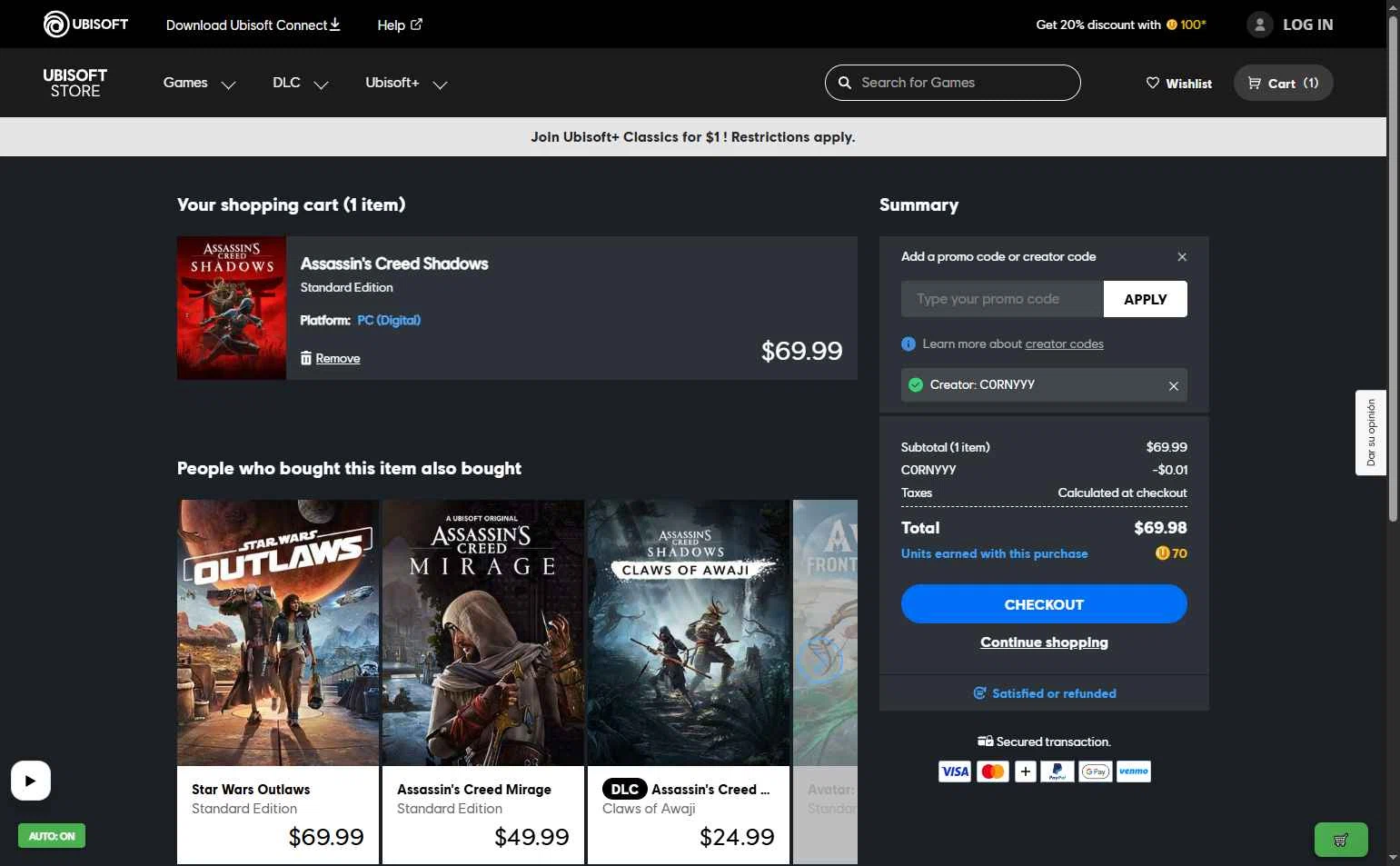Click the Download Ubisoft Connect arrow icon
1400x866 pixels.
point(335,24)
